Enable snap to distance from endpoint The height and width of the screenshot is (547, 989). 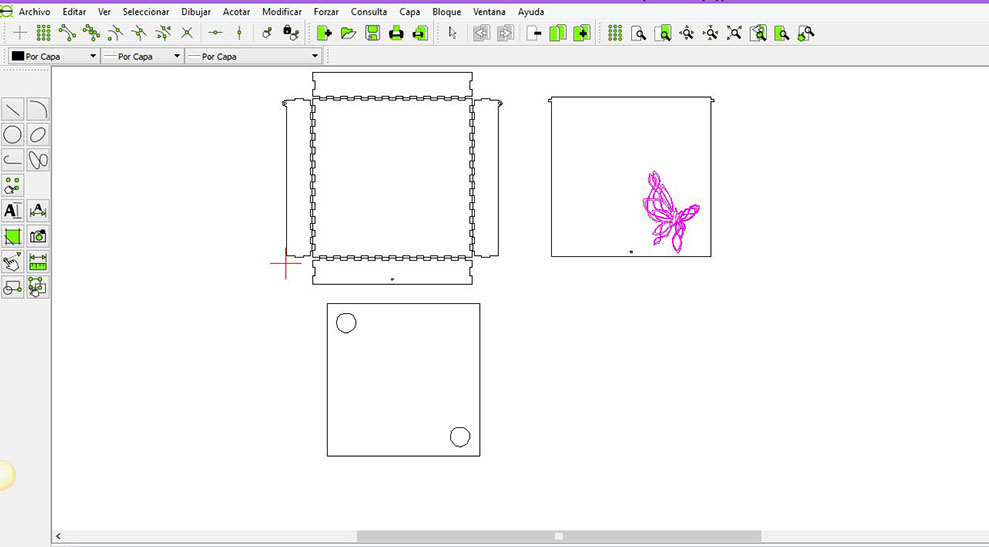tap(163, 33)
